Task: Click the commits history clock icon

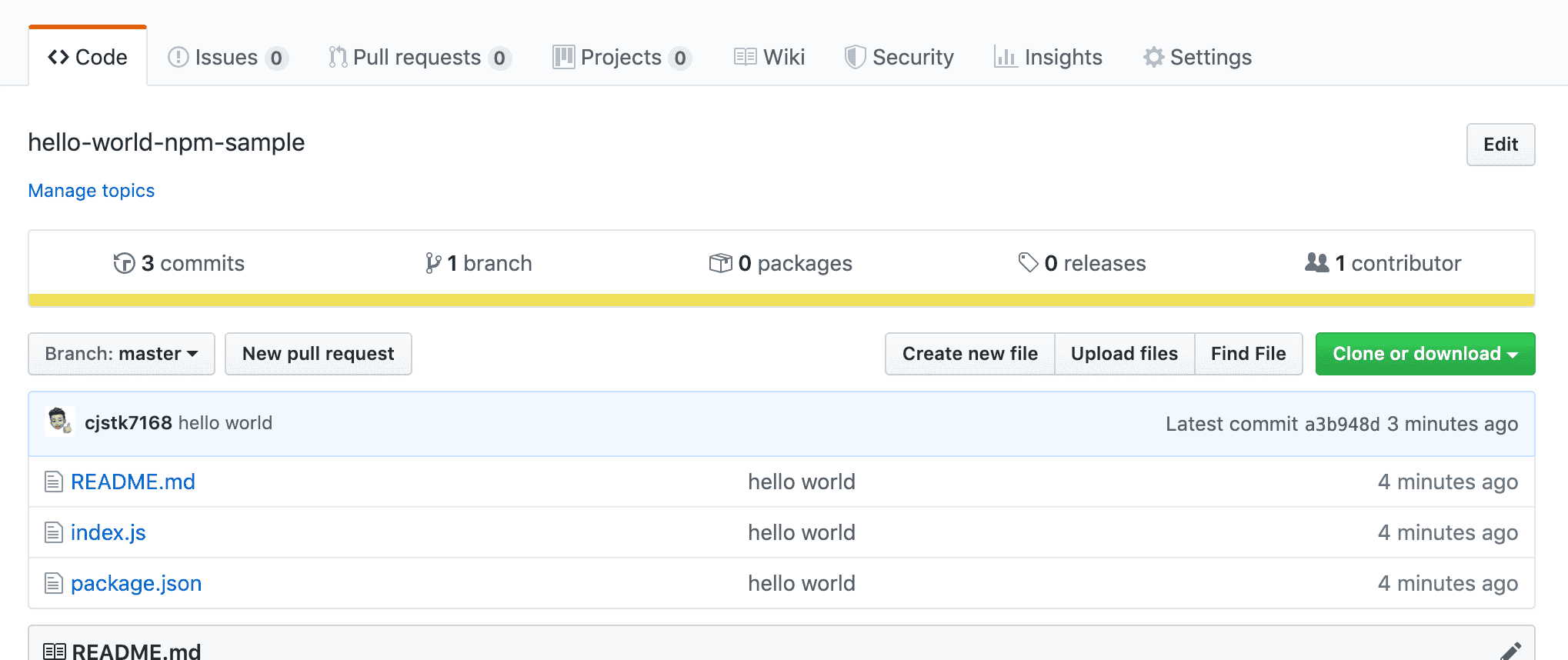Action: (124, 263)
